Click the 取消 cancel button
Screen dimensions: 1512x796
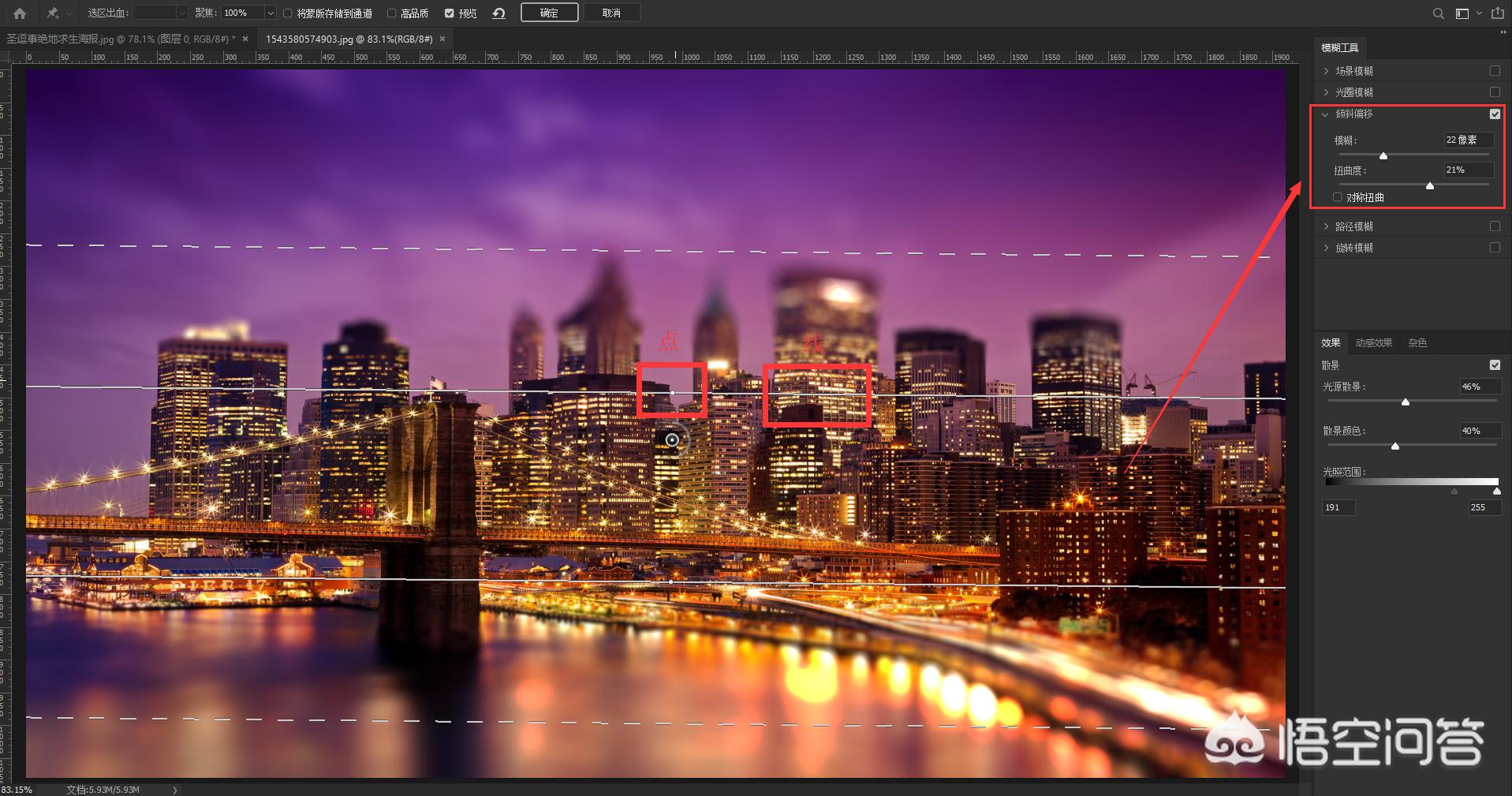tap(611, 13)
